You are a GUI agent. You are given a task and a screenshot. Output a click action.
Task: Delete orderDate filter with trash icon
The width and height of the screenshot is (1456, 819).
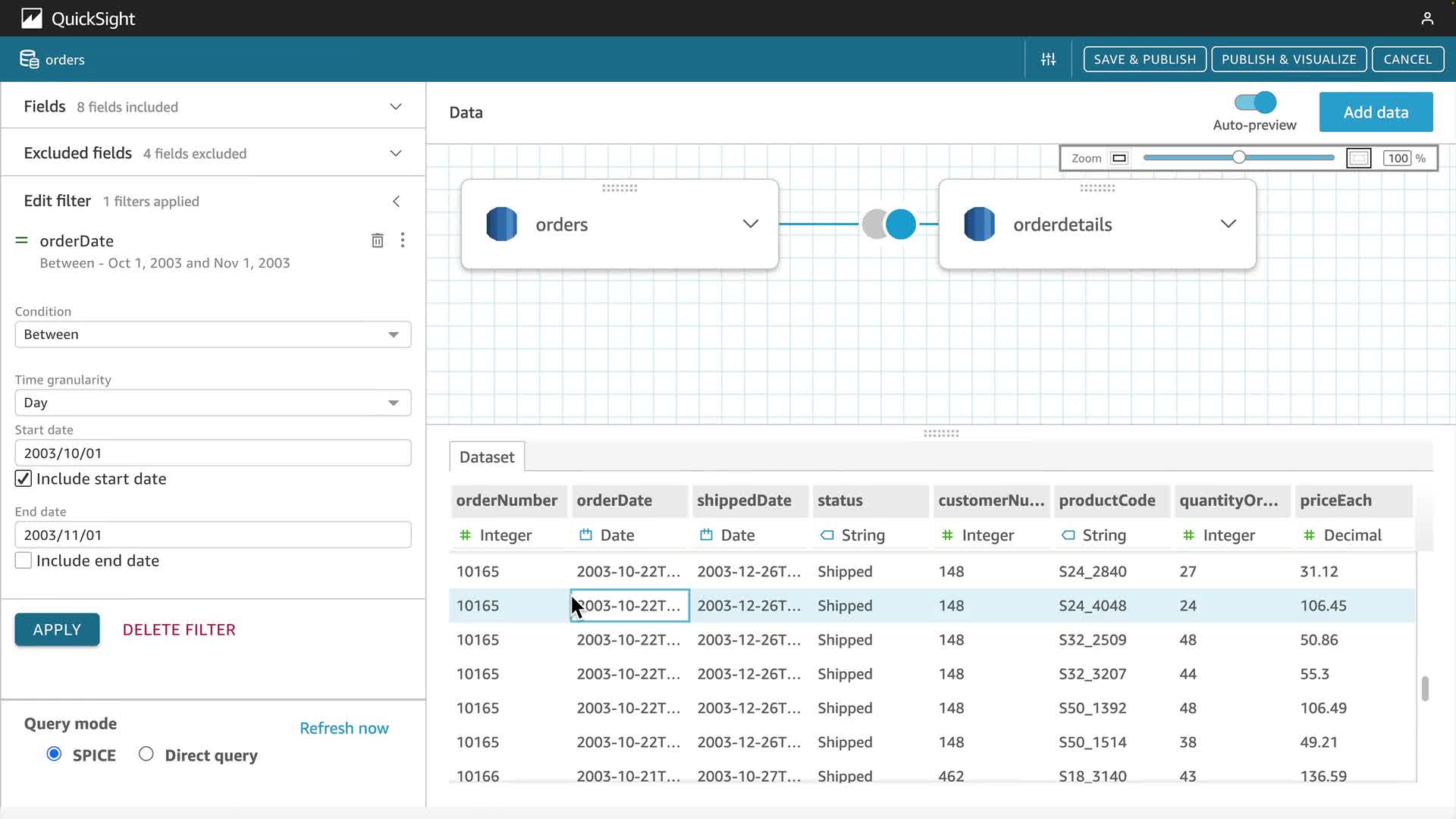coord(377,240)
